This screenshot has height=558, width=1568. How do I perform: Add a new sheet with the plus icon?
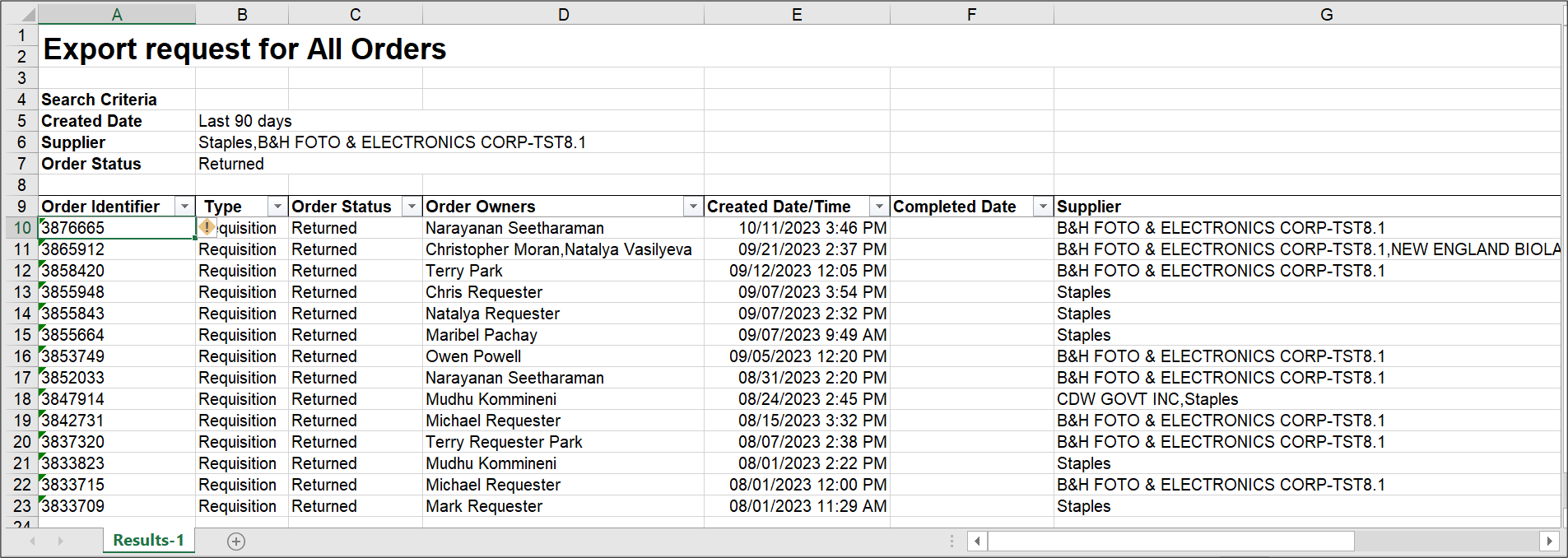(x=236, y=541)
